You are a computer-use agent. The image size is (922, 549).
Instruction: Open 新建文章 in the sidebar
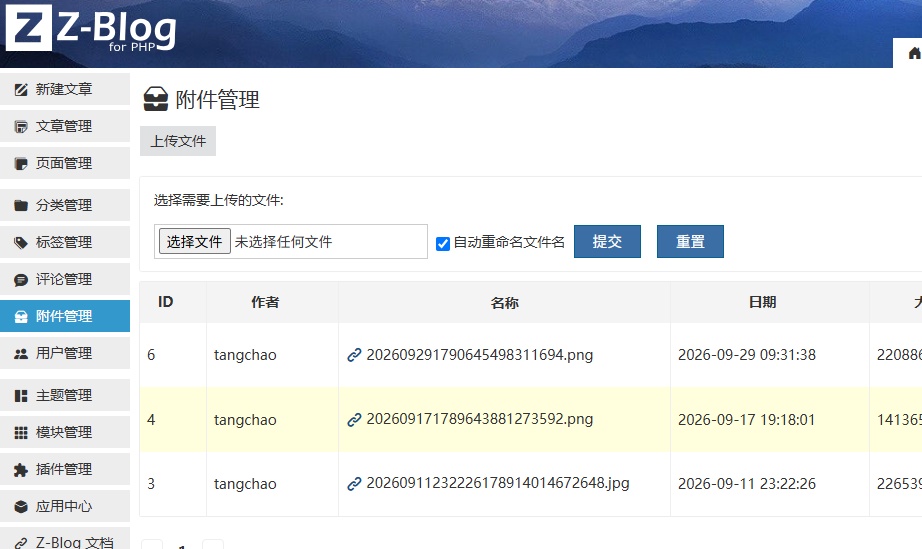(x=65, y=89)
